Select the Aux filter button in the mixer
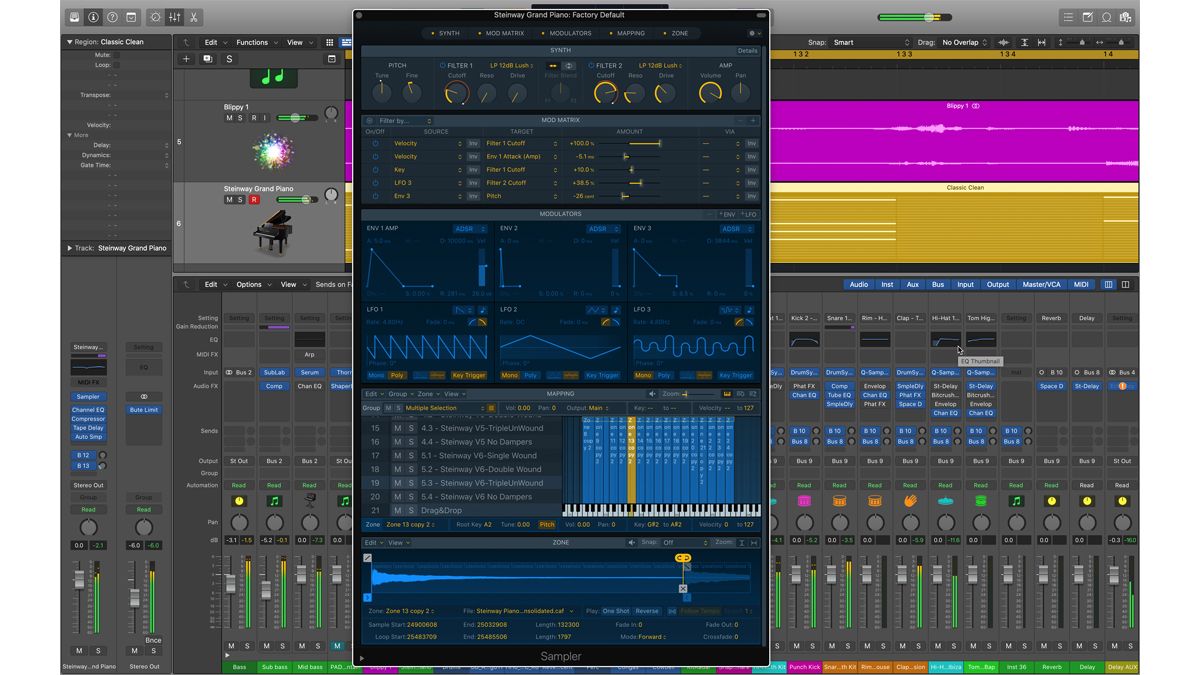 (913, 285)
